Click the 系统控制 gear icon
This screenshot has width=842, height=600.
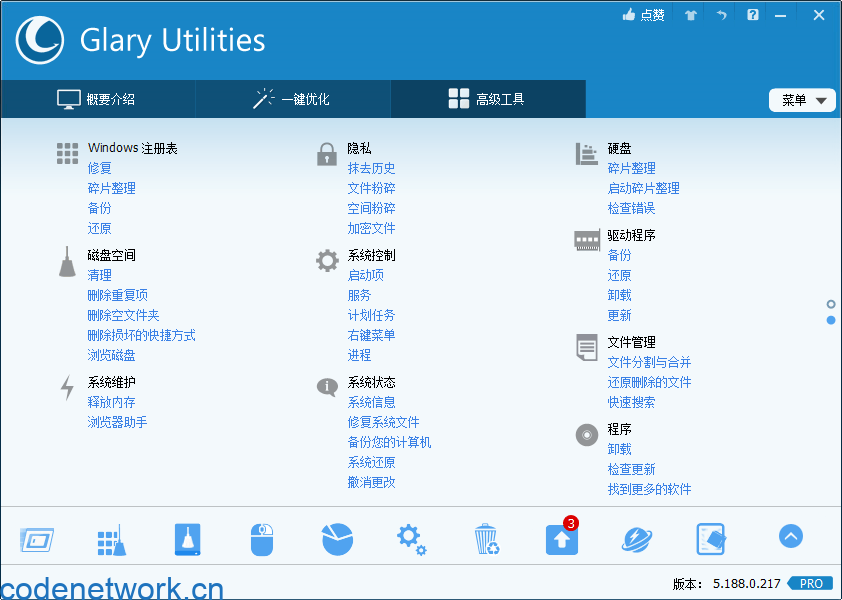tap(327, 261)
